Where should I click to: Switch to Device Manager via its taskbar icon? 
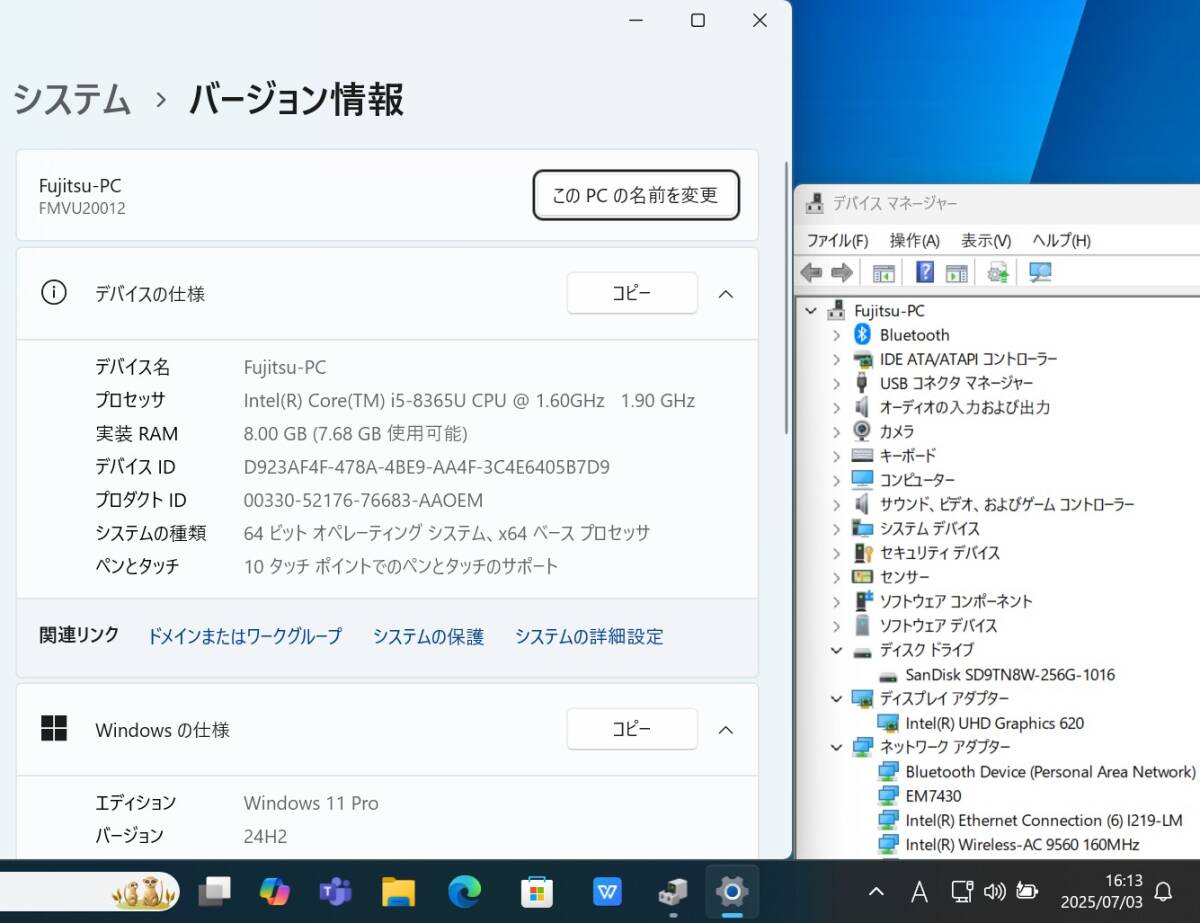(673, 890)
